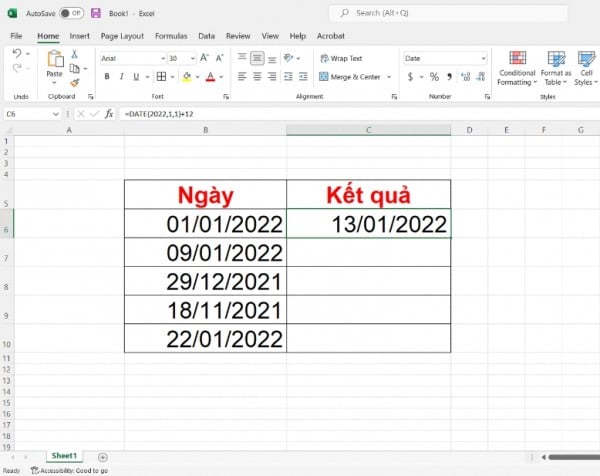This screenshot has width=600, height=476.
Task: Open the Number dialog launcher
Action: [x=487, y=97]
